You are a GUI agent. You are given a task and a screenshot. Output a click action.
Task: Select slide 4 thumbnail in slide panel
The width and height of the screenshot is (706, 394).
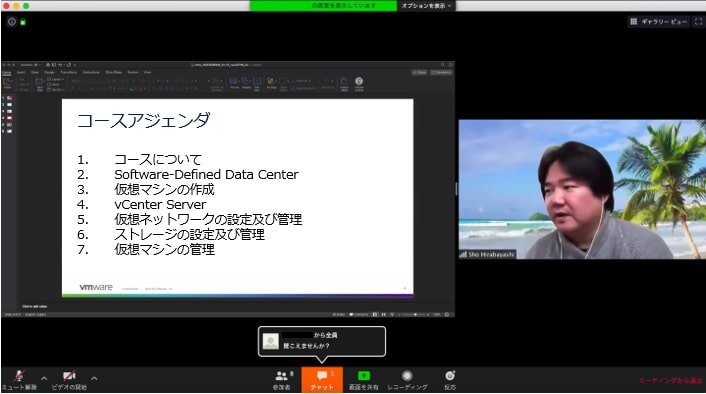(x=9, y=118)
